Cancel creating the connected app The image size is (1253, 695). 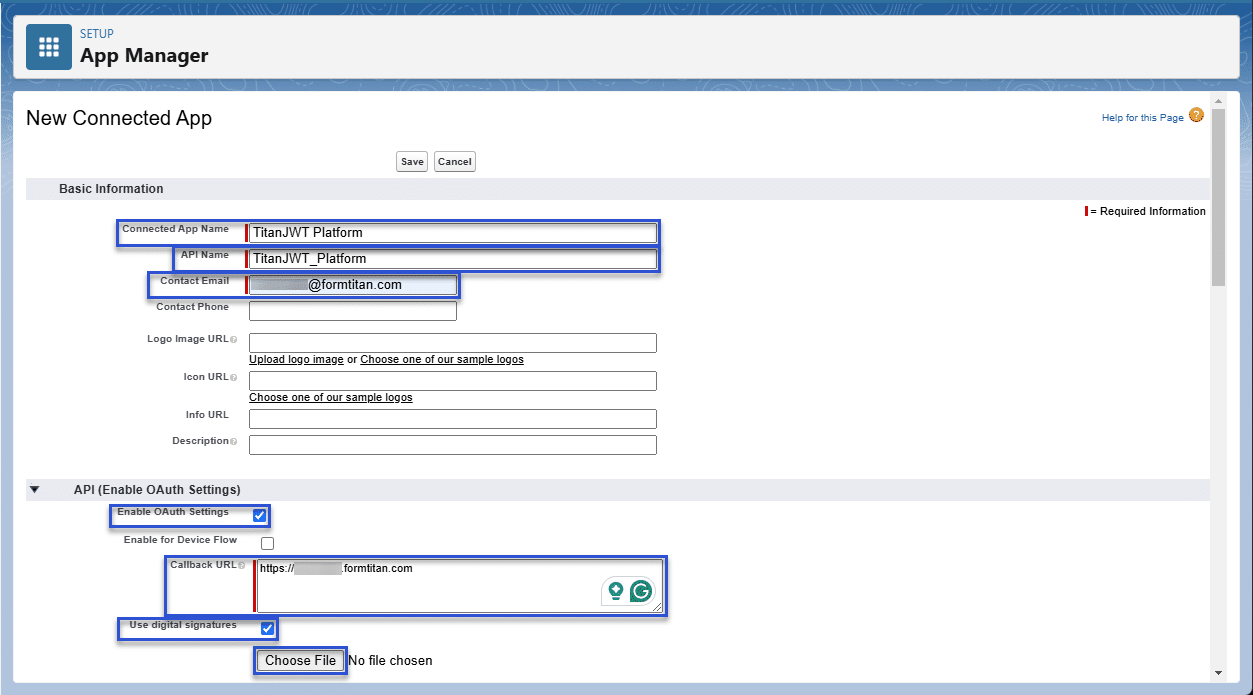[x=454, y=161]
